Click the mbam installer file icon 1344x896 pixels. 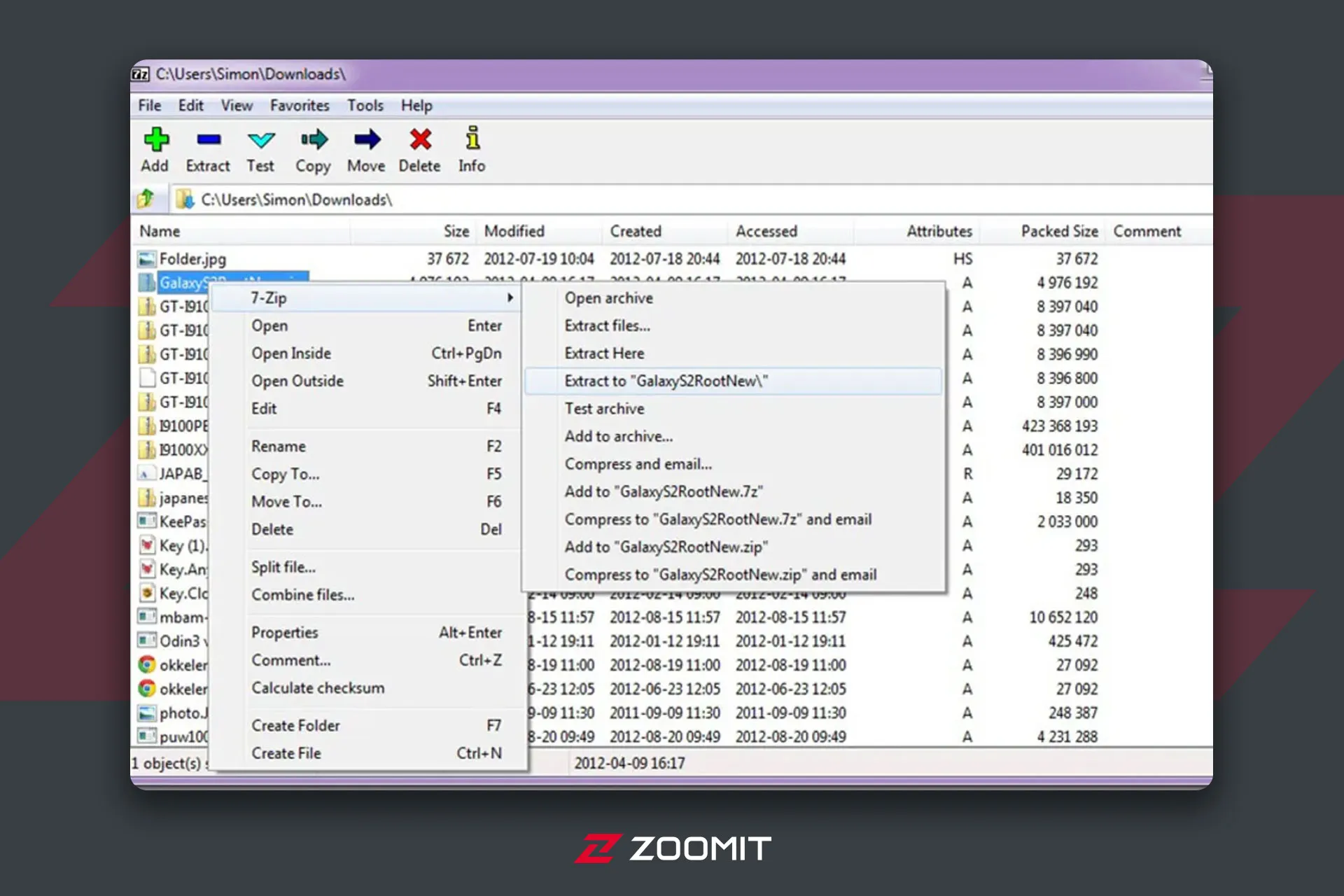(x=146, y=617)
